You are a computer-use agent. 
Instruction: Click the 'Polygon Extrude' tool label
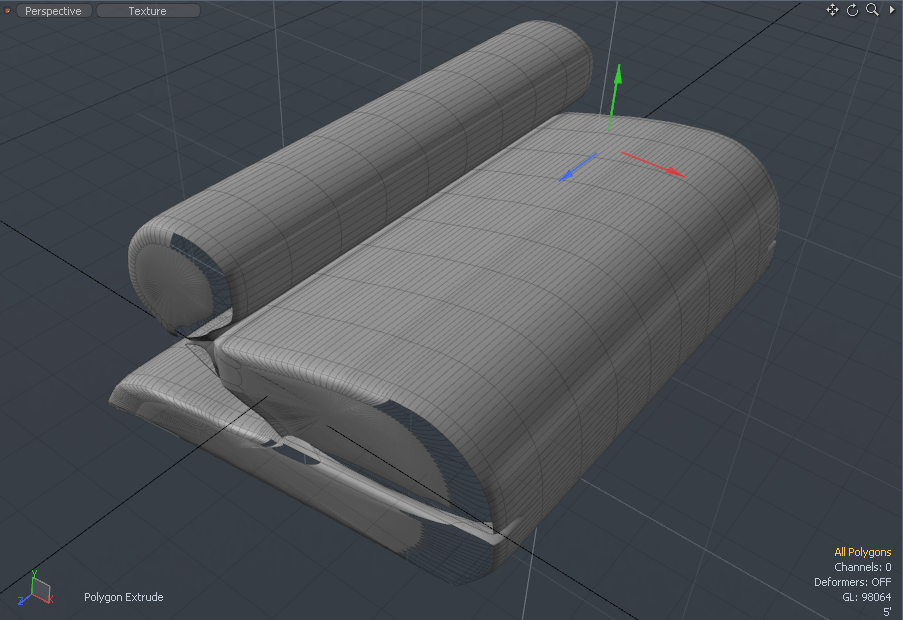(124, 597)
